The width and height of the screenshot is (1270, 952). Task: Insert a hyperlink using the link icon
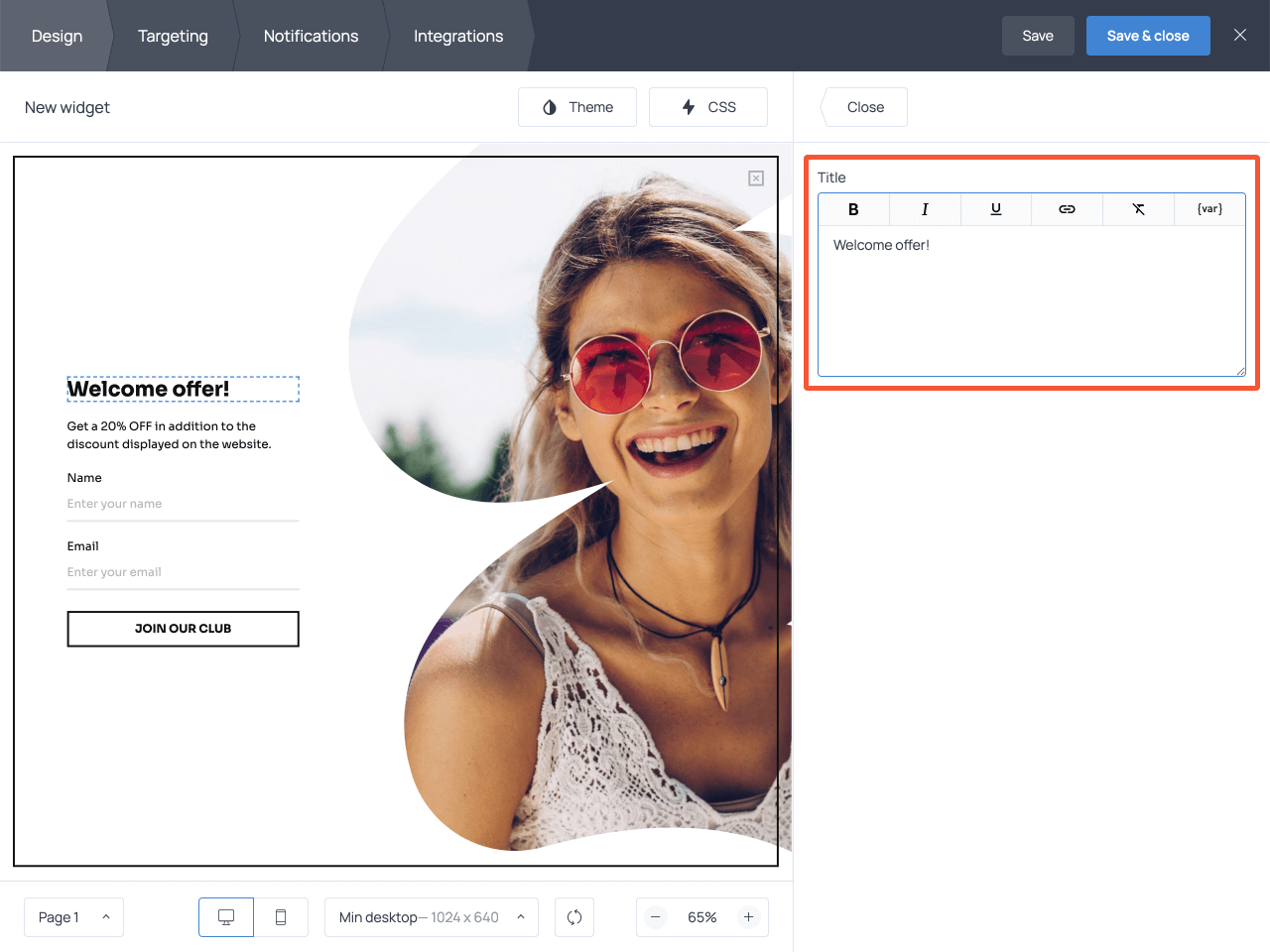1067,209
